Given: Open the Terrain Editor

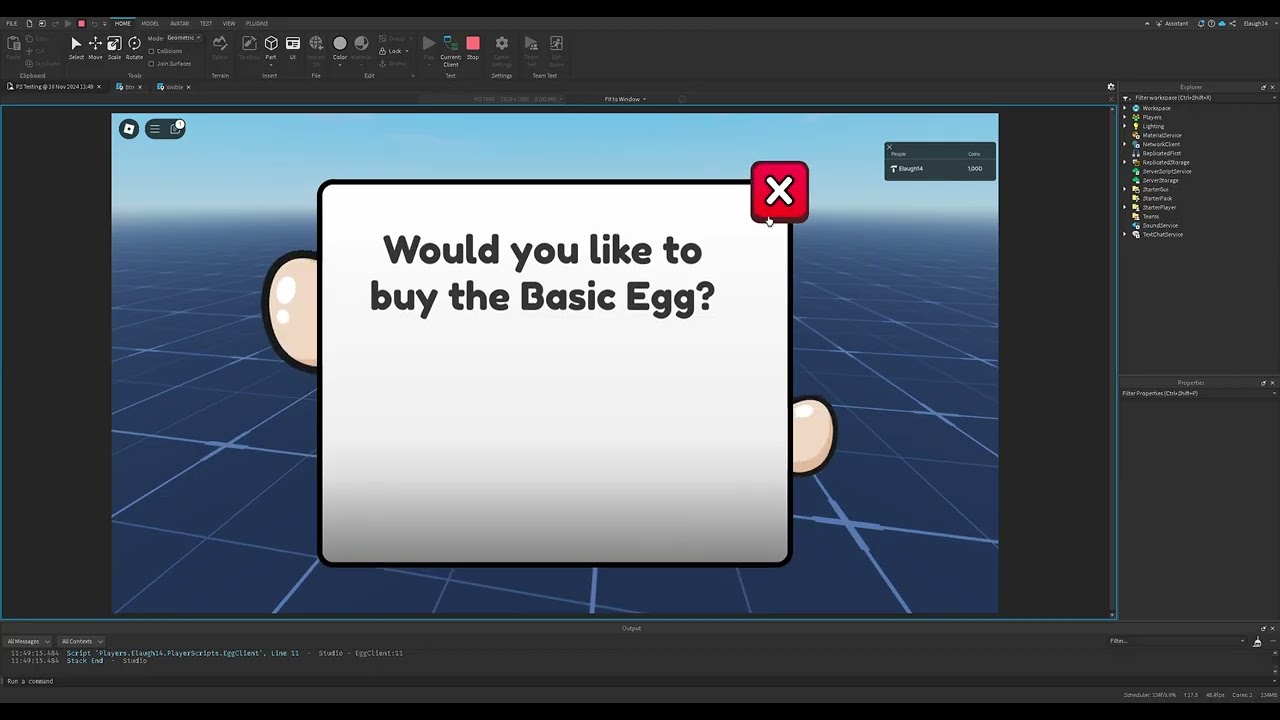Looking at the screenshot, I should [220, 47].
